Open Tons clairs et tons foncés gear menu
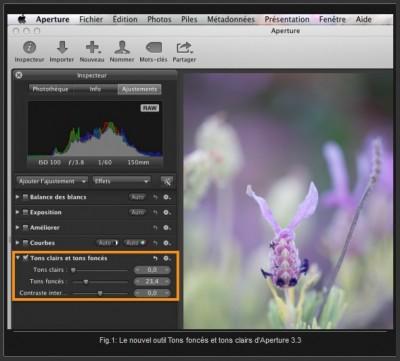This screenshot has height=361, width=400. tap(167, 258)
